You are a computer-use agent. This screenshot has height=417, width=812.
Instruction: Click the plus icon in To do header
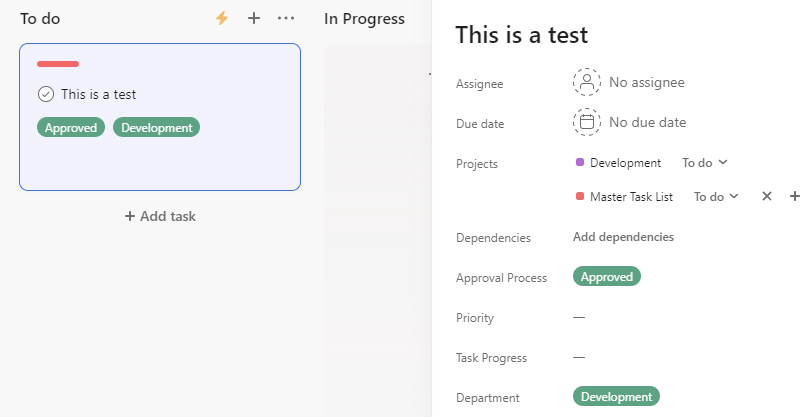coord(254,18)
